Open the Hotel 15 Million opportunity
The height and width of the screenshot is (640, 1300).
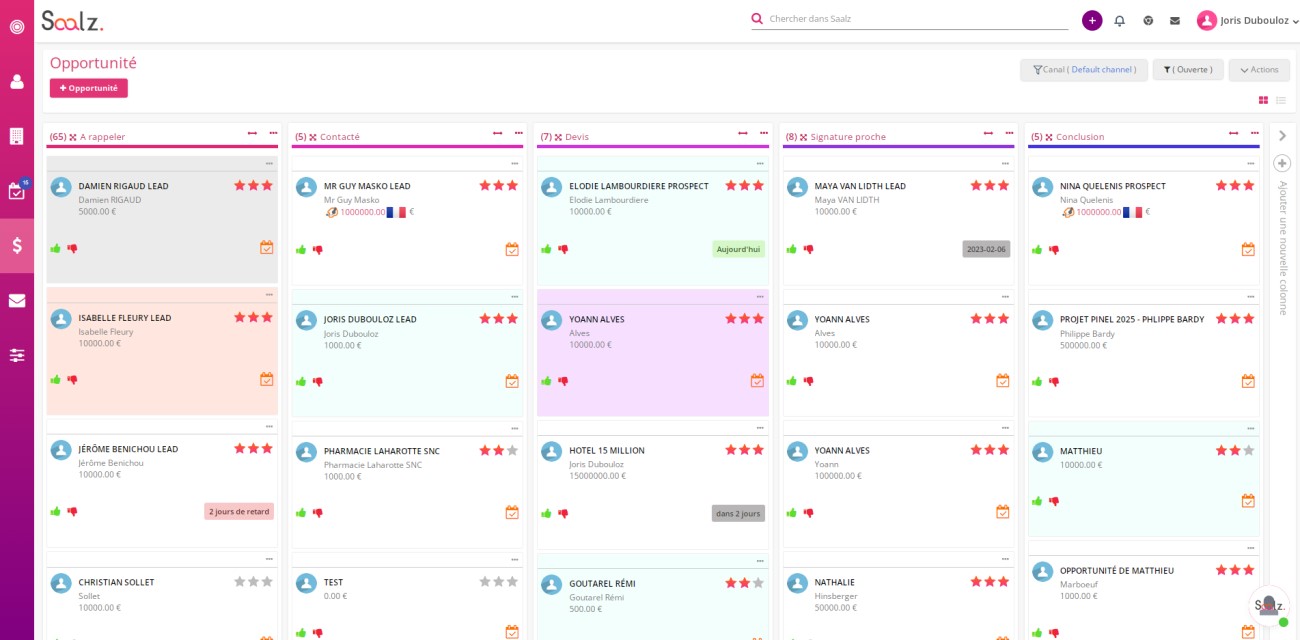tap(607, 450)
